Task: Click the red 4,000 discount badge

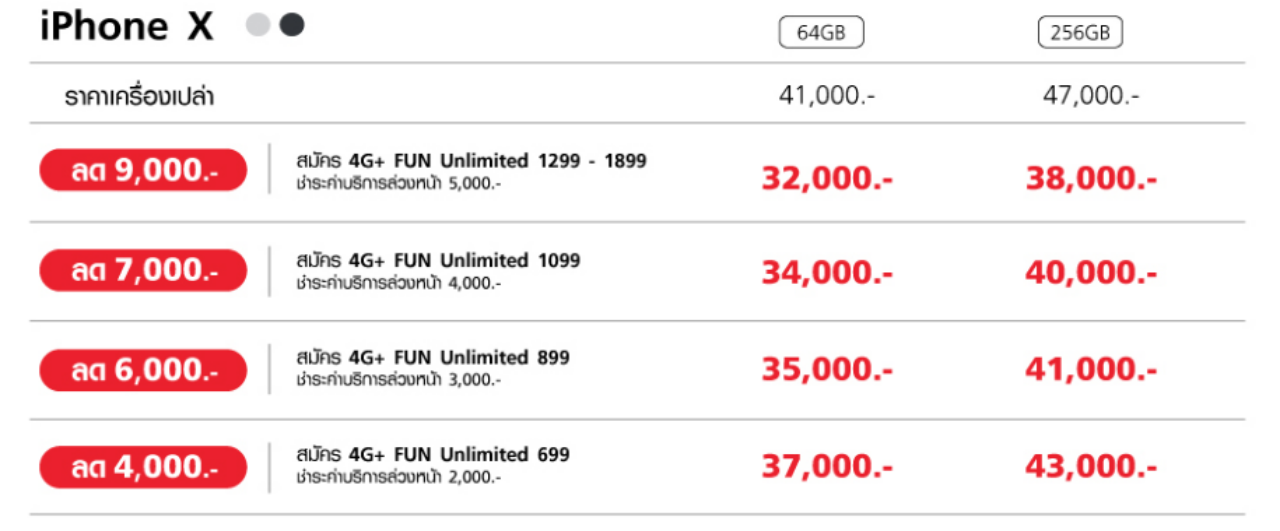Action: [x=143, y=467]
